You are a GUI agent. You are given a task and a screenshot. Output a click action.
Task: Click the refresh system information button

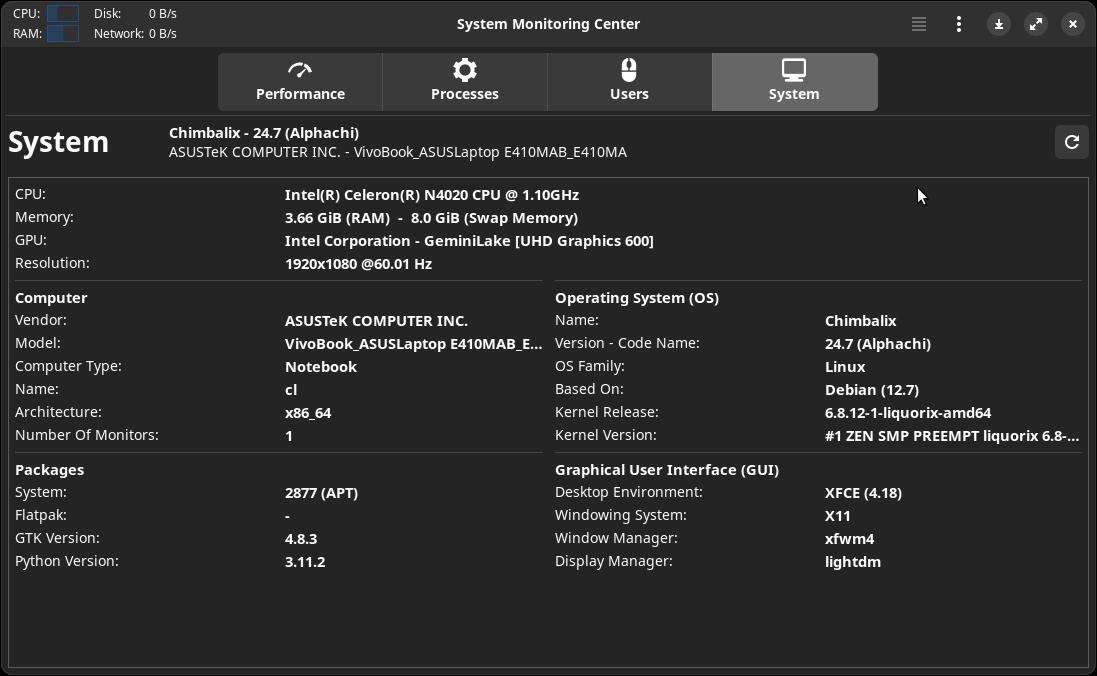[x=1072, y=142]
